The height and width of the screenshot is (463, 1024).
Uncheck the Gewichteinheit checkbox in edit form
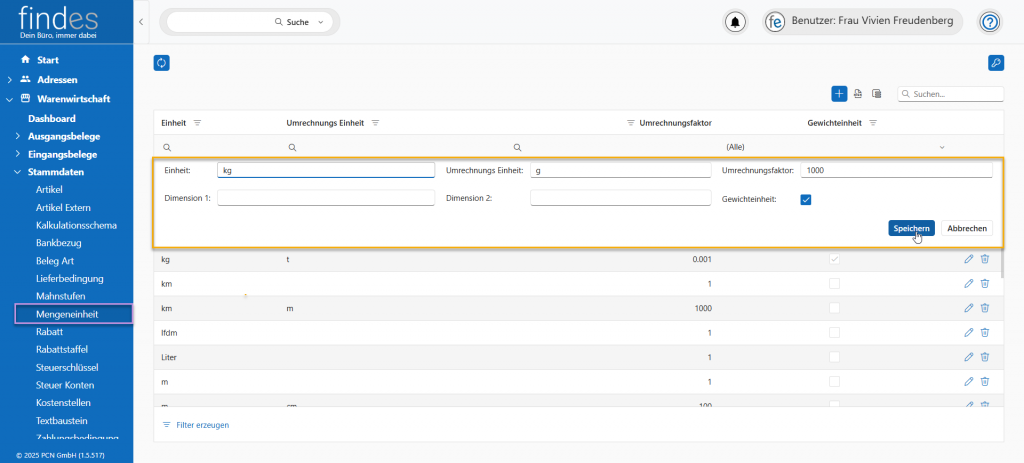click(x=806, y=199)
